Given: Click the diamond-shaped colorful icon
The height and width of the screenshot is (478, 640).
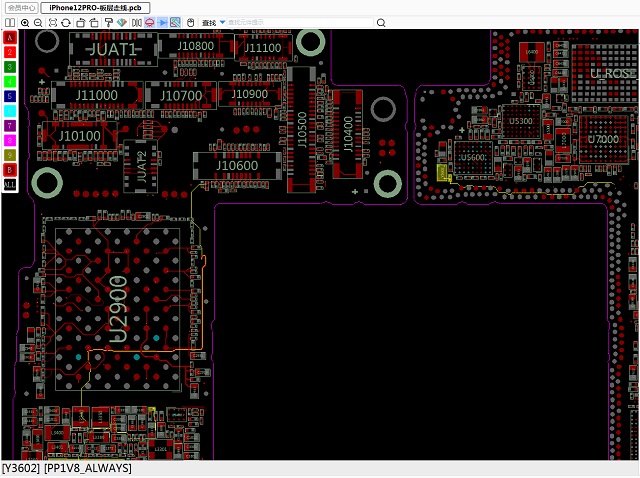Looking at the screenshot, I should 122,22.
